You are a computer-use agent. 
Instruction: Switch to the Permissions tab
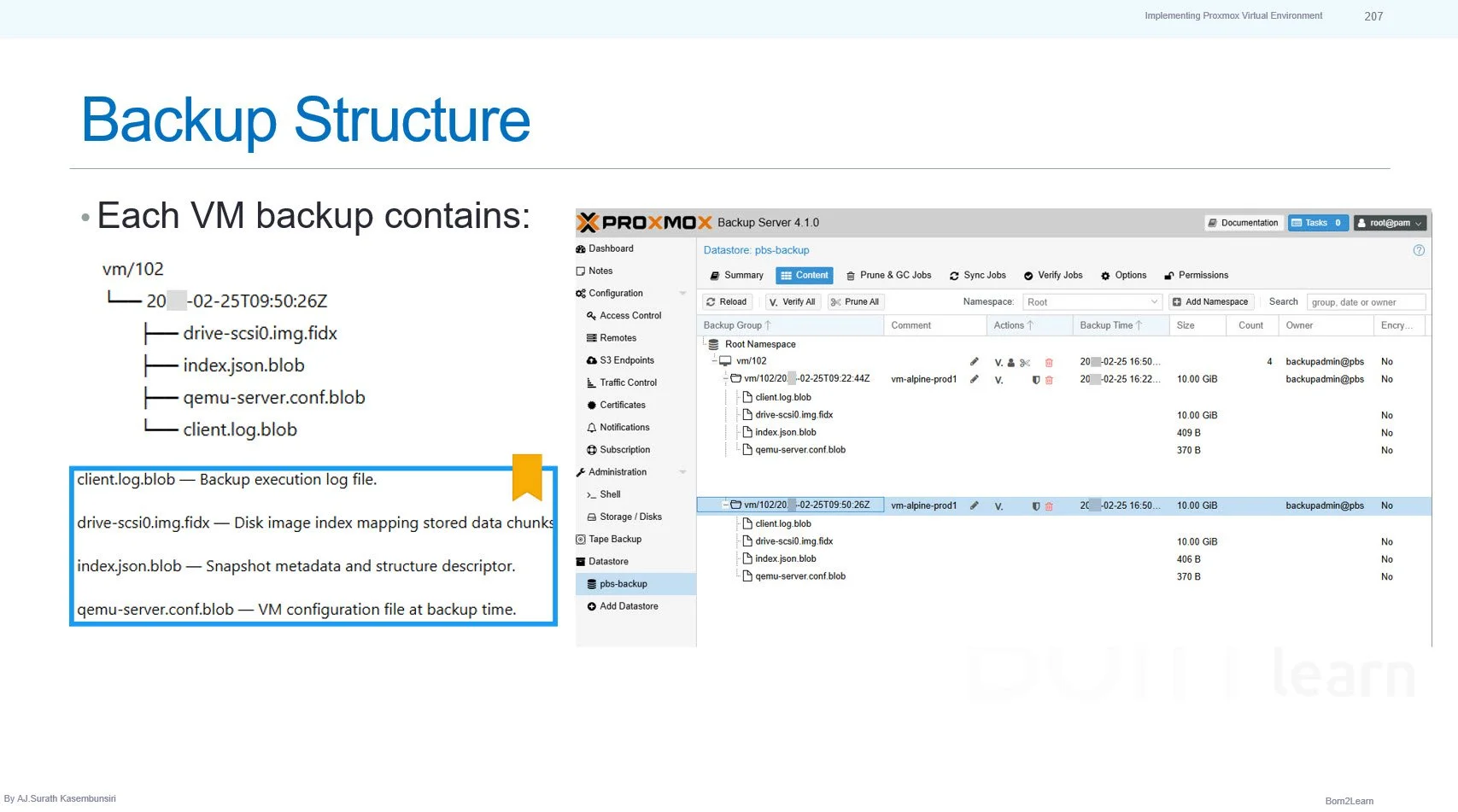(1196, 276)
